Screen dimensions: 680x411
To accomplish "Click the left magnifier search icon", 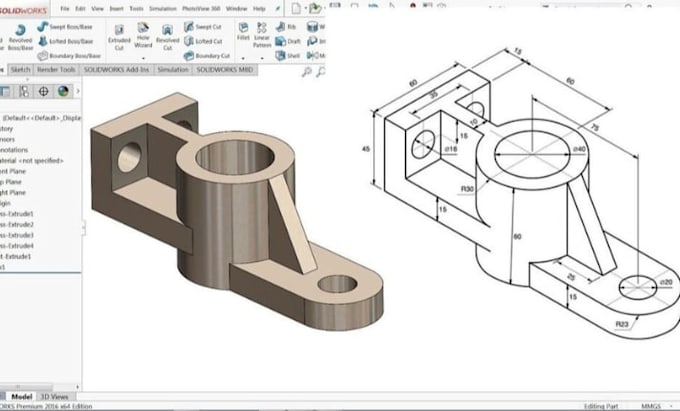I will pos(307,72).
